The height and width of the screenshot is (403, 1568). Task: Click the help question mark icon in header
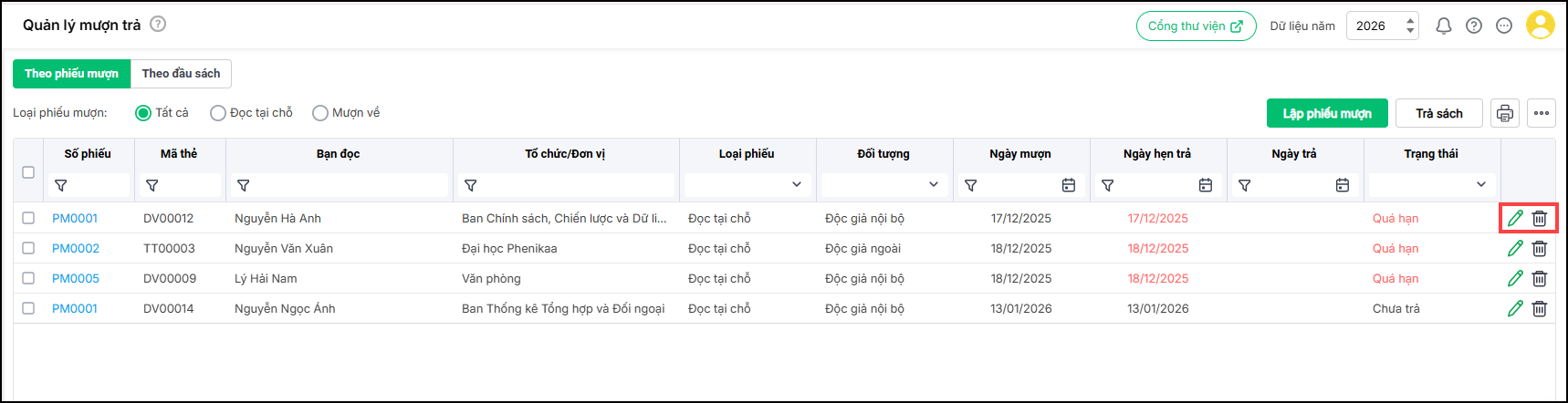[x=1474, y=26]
